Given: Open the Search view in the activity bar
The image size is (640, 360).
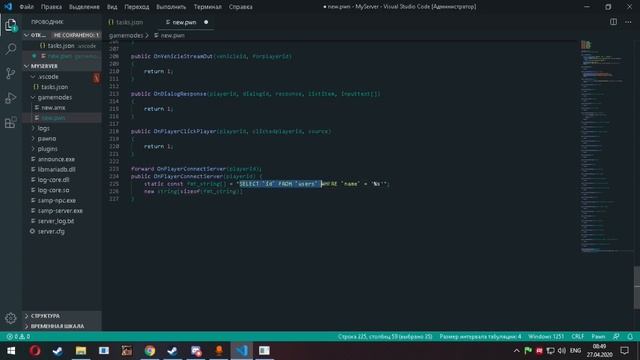Looking at the screenshot, I should click(11, 49).
